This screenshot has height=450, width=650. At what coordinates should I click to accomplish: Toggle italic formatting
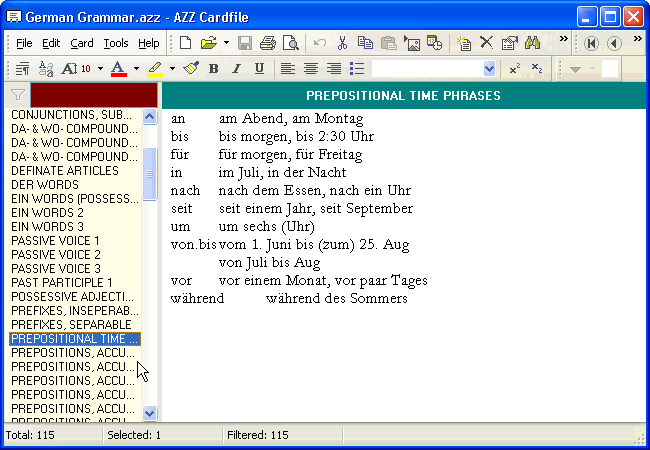click(237, 69)
